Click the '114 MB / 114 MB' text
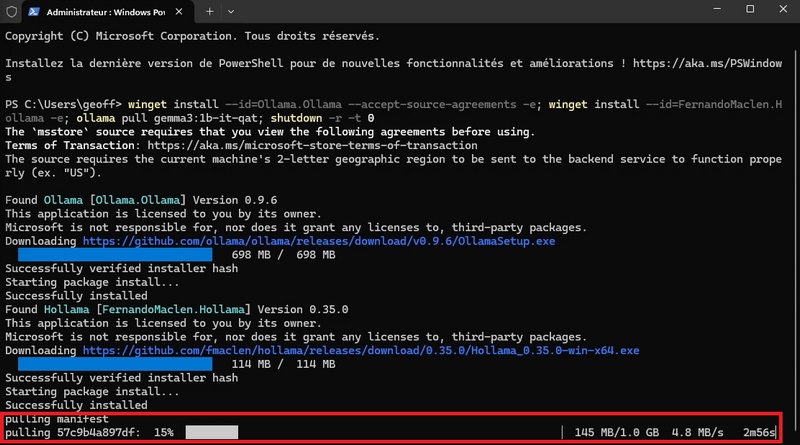The width and height of the screenshot is (800, 445). [x=283, y=364]
